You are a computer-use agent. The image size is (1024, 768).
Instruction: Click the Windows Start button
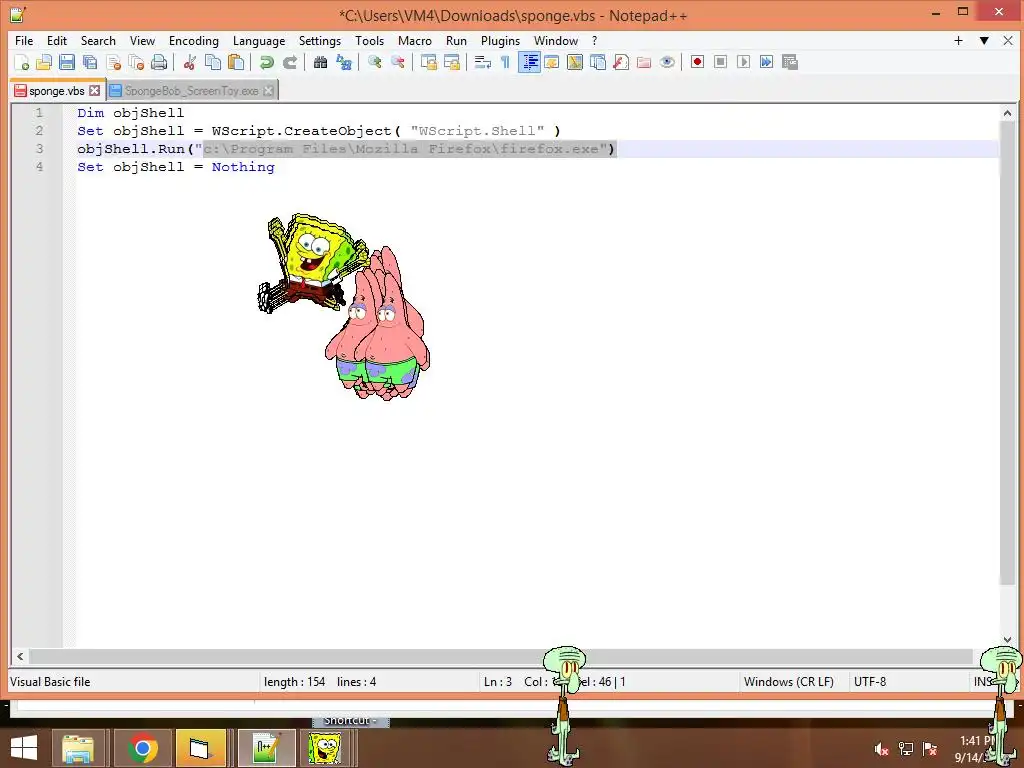coord(24,748)
